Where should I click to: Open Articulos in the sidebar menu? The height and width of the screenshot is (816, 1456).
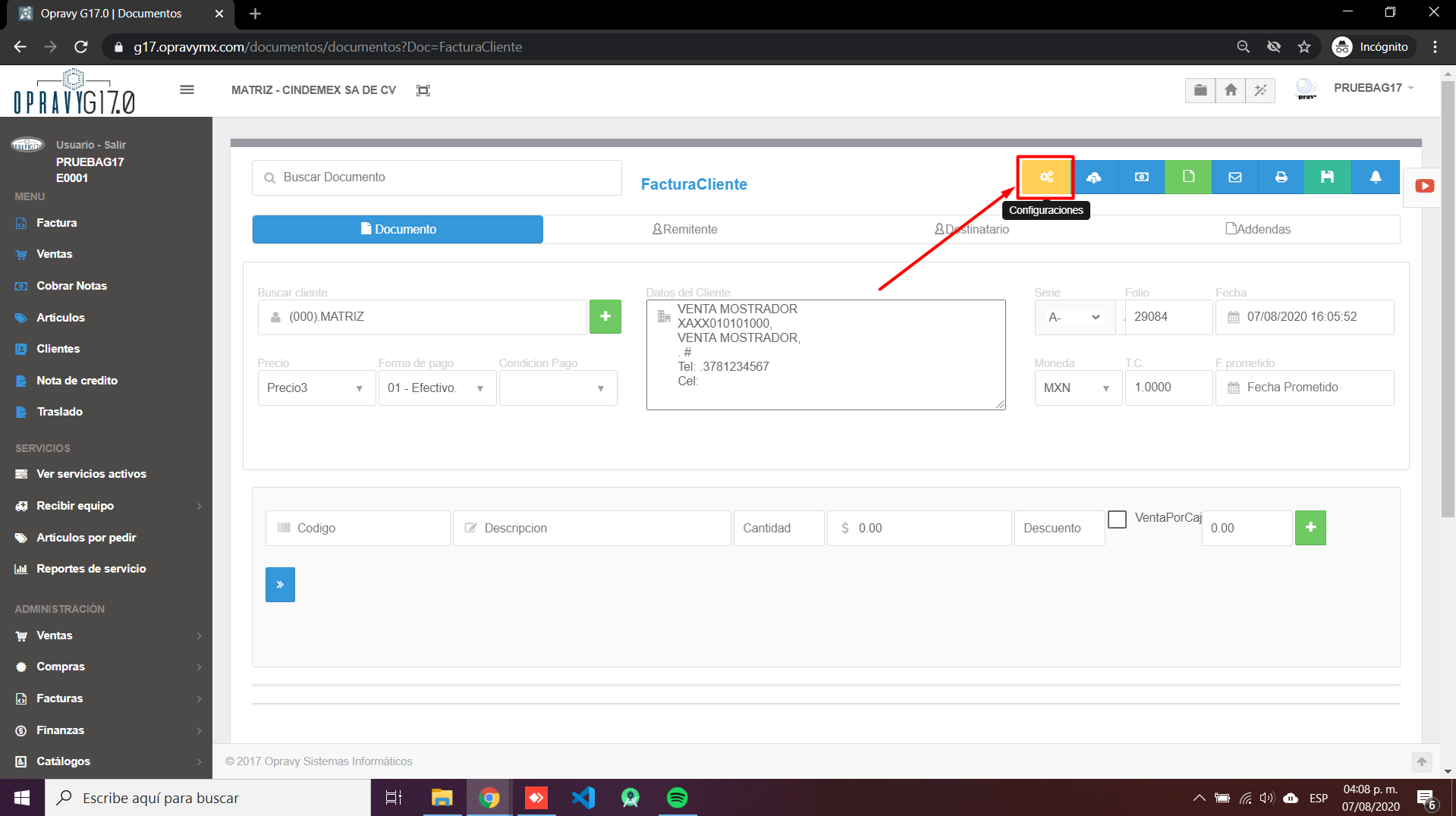(x=61, y=318)
